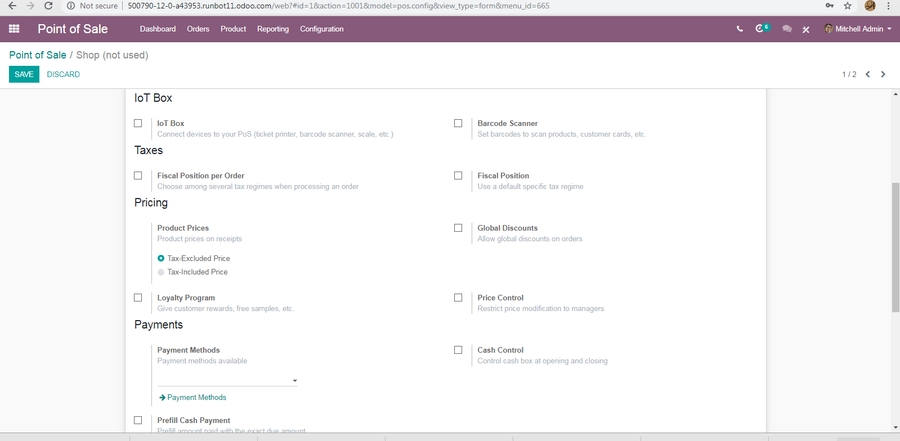Open the saved password key icon
The image size is (900, 441).
[829, 6]
